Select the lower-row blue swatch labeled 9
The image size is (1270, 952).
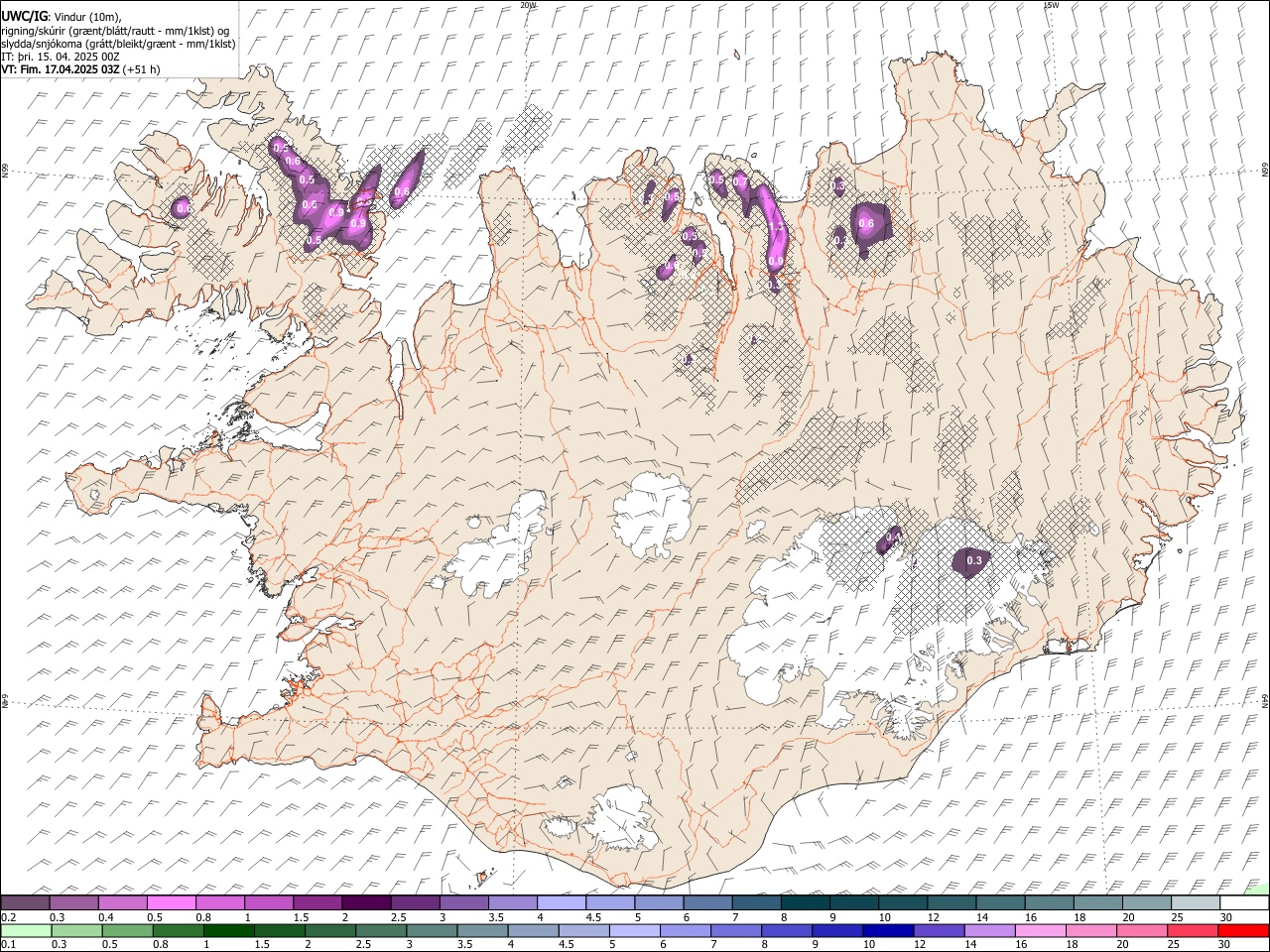pos(837,930)
